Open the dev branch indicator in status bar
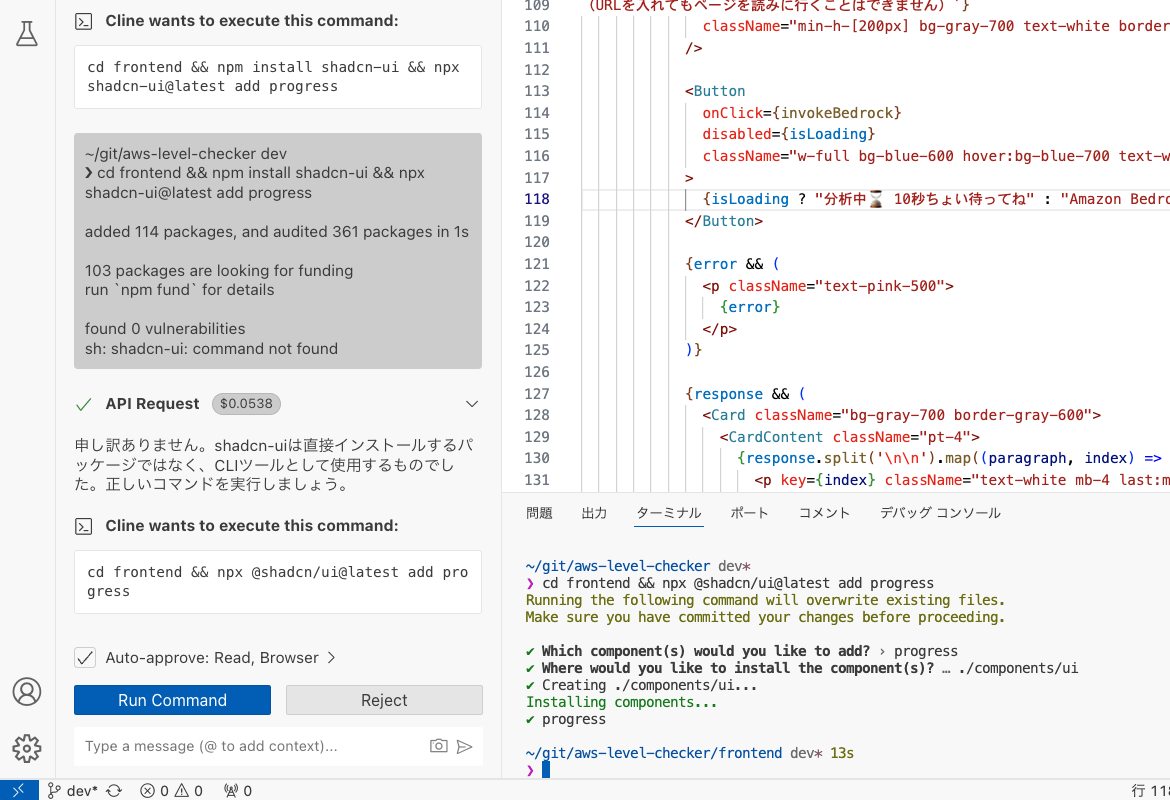Viewport: 1170px width, 800px height. click(x=72, y=790)
